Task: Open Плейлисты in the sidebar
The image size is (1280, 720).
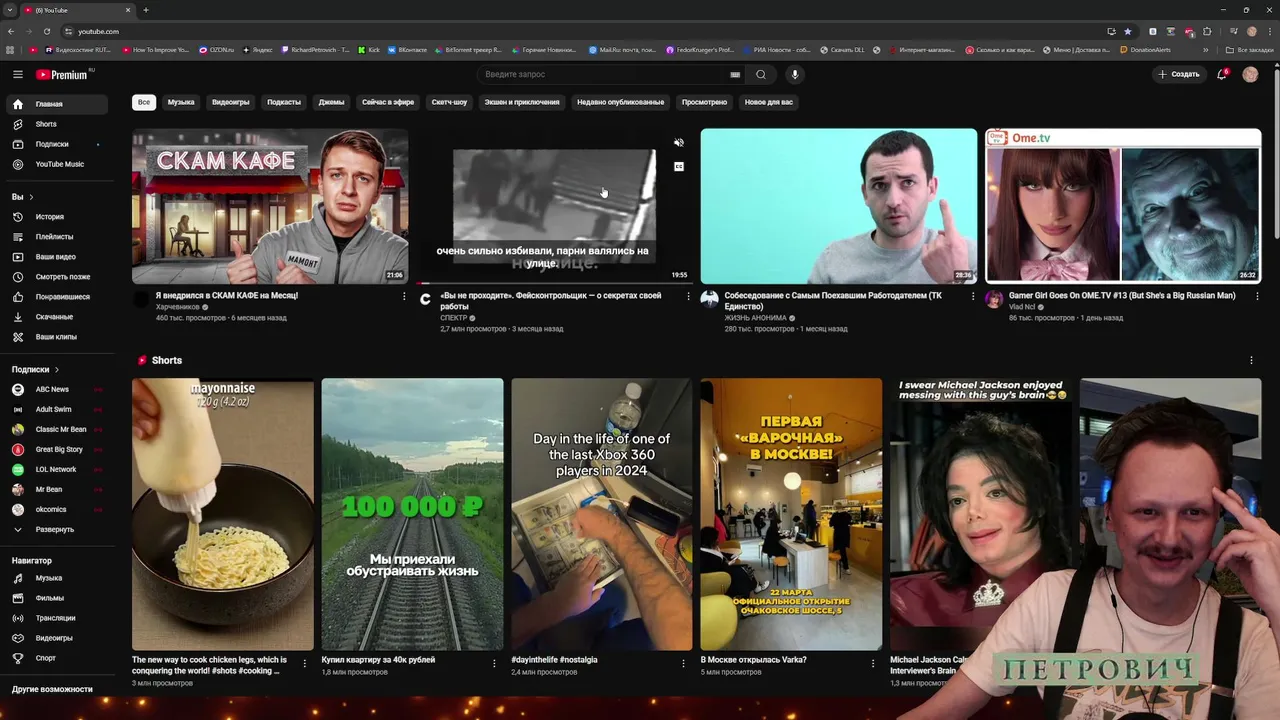Action: point(57,237)
